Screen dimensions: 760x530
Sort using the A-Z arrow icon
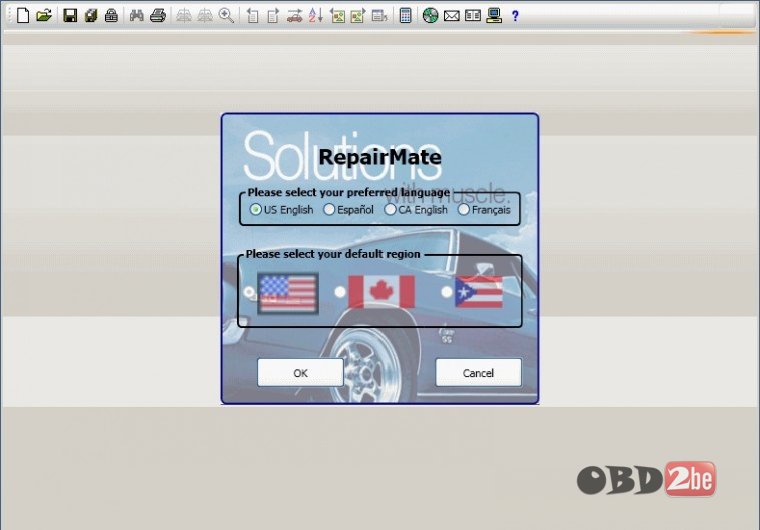coord(316,16)
